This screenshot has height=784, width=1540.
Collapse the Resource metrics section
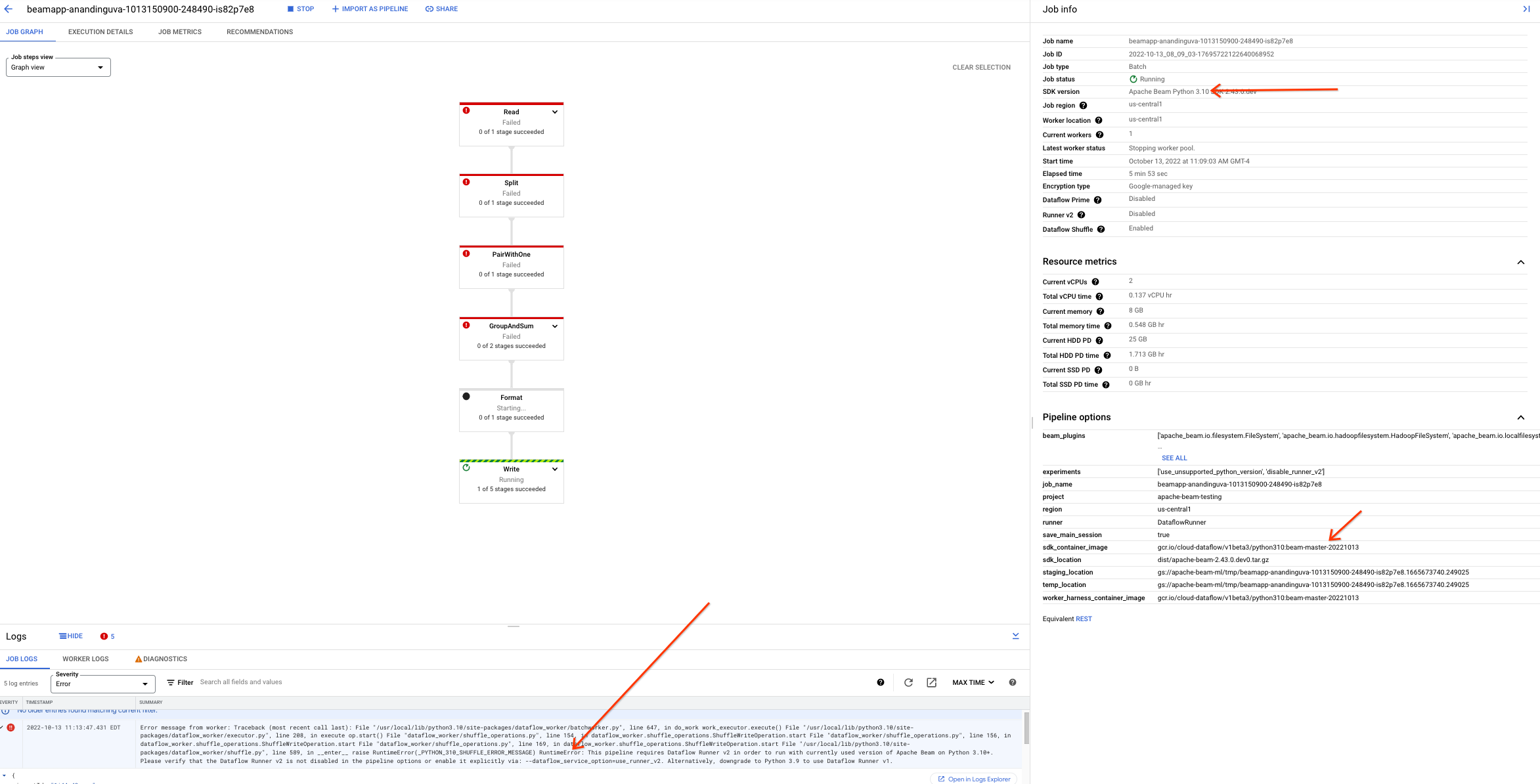click(1520, 262)
